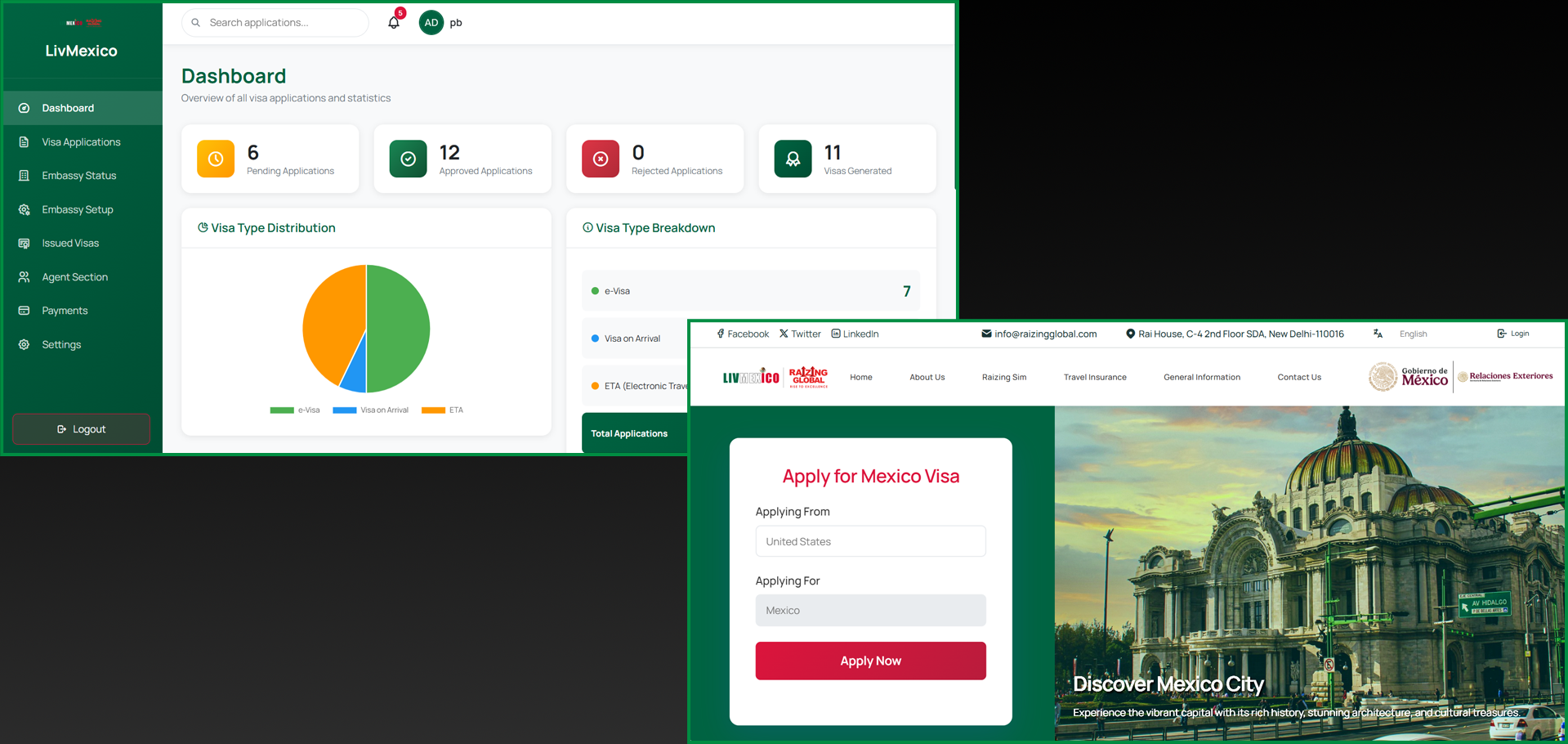Screen dimensions: 1568x744
Task: Click the Logout button
Action: tap(81, 429)
